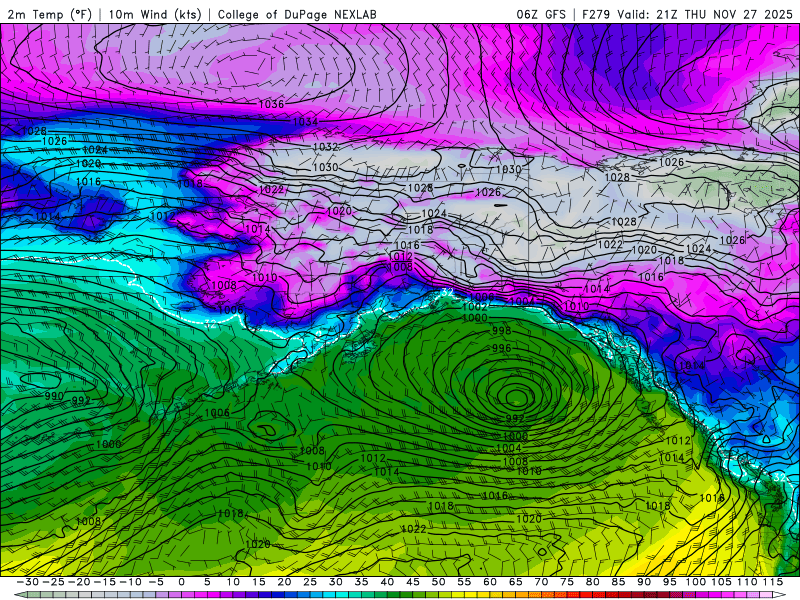Click the 20 value on temperature scale
The height and width of the screenshot is (600, 800).
284,582
